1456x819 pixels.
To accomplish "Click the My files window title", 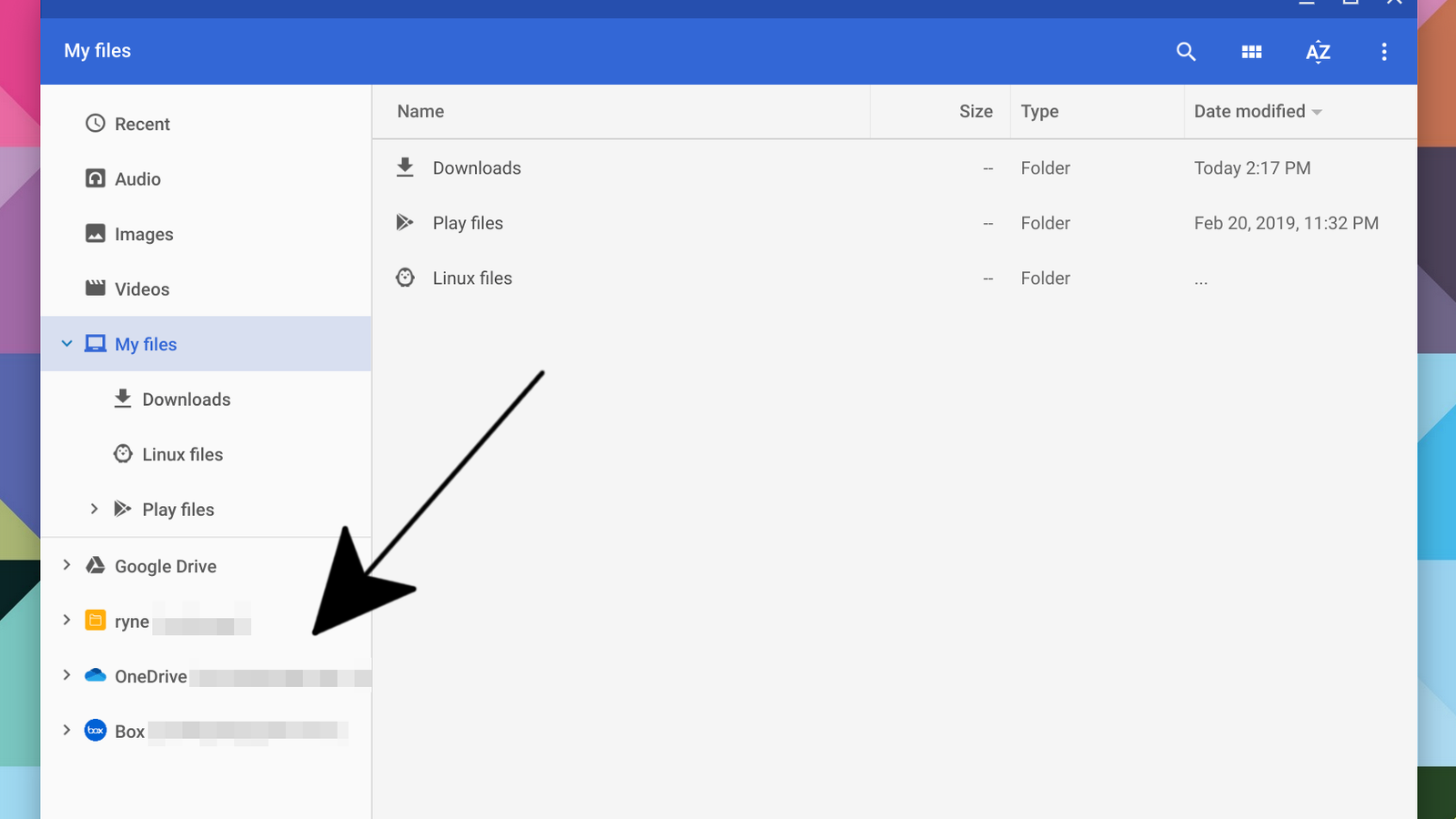I will click(x=97, y=51).
